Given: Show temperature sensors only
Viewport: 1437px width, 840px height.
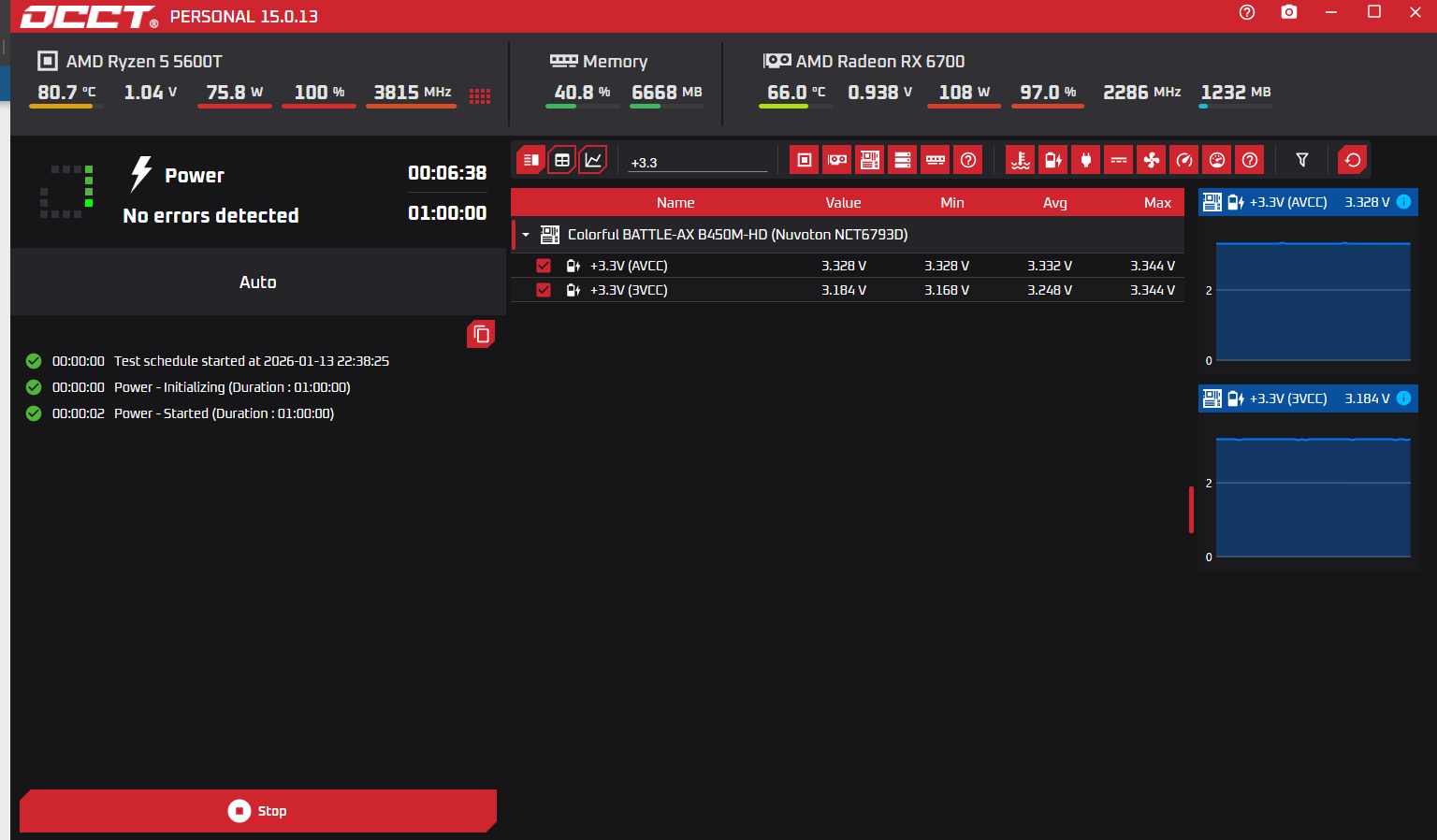Looking at the screenshot, I should tap(1021, 160).
